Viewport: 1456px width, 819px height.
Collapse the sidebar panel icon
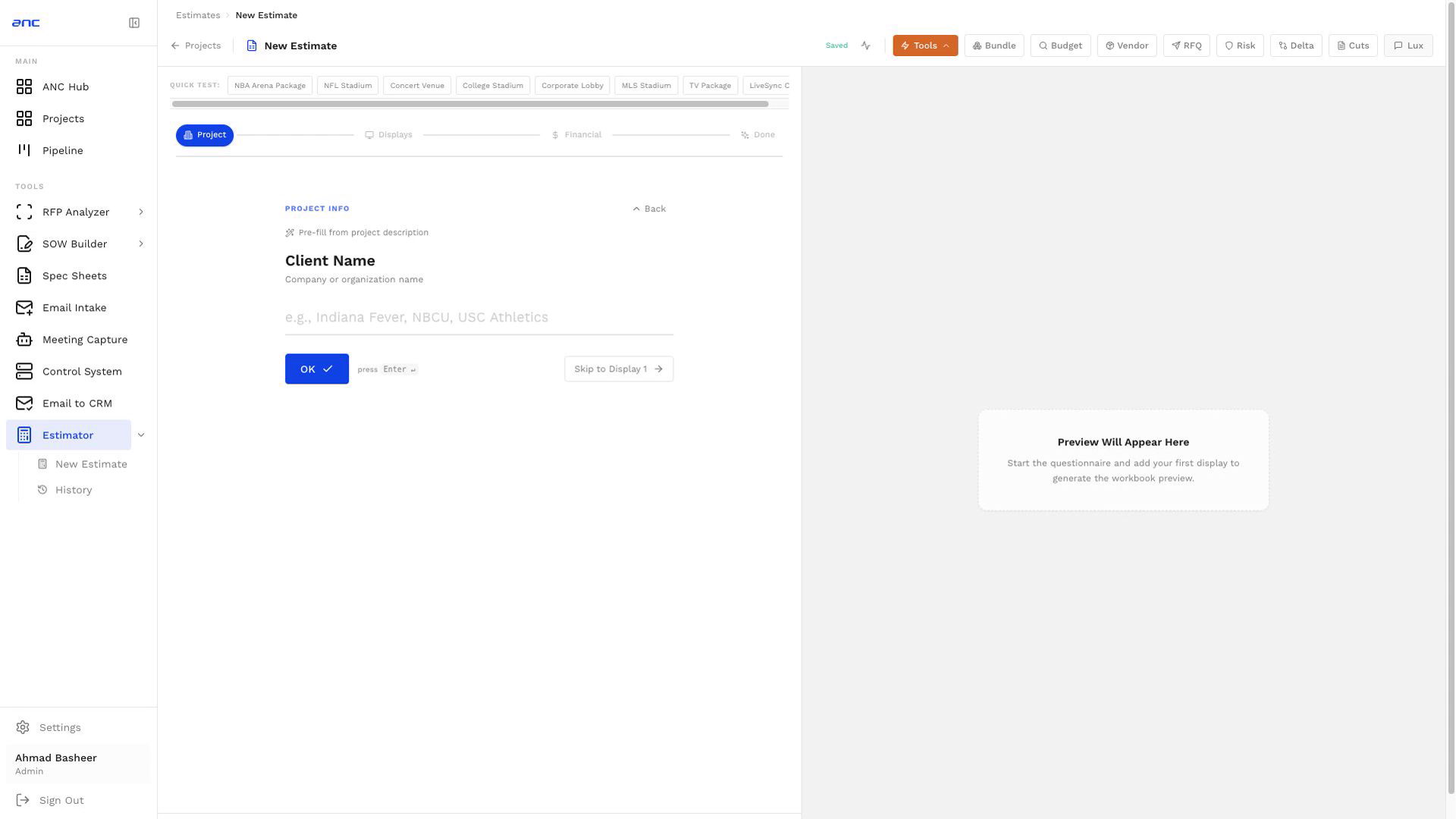[x=134, y=23]
